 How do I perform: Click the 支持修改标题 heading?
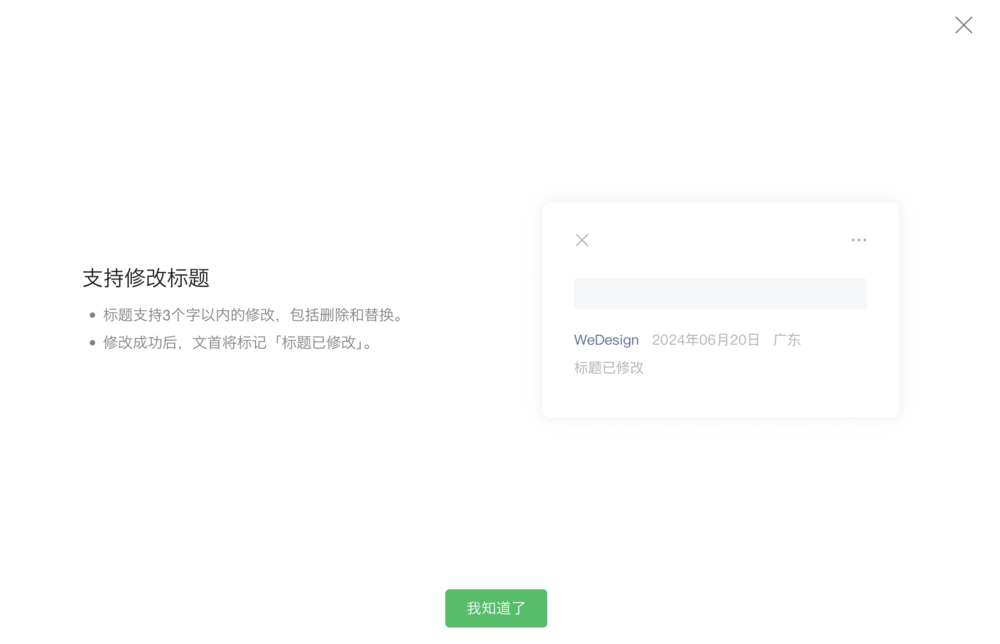(x=146, y=278)
